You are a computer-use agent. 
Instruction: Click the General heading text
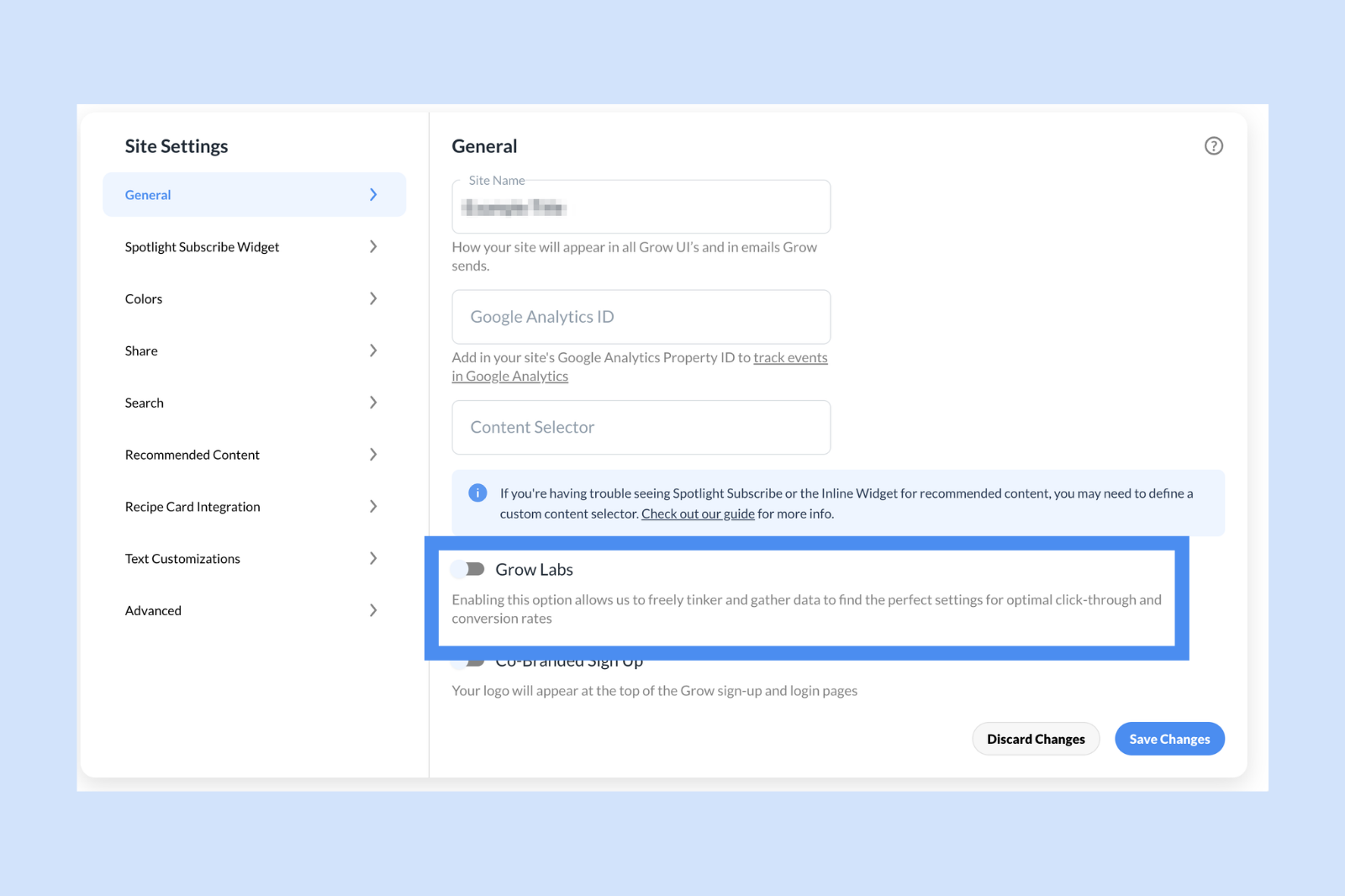pyautogui.click(x=484, y=146)
